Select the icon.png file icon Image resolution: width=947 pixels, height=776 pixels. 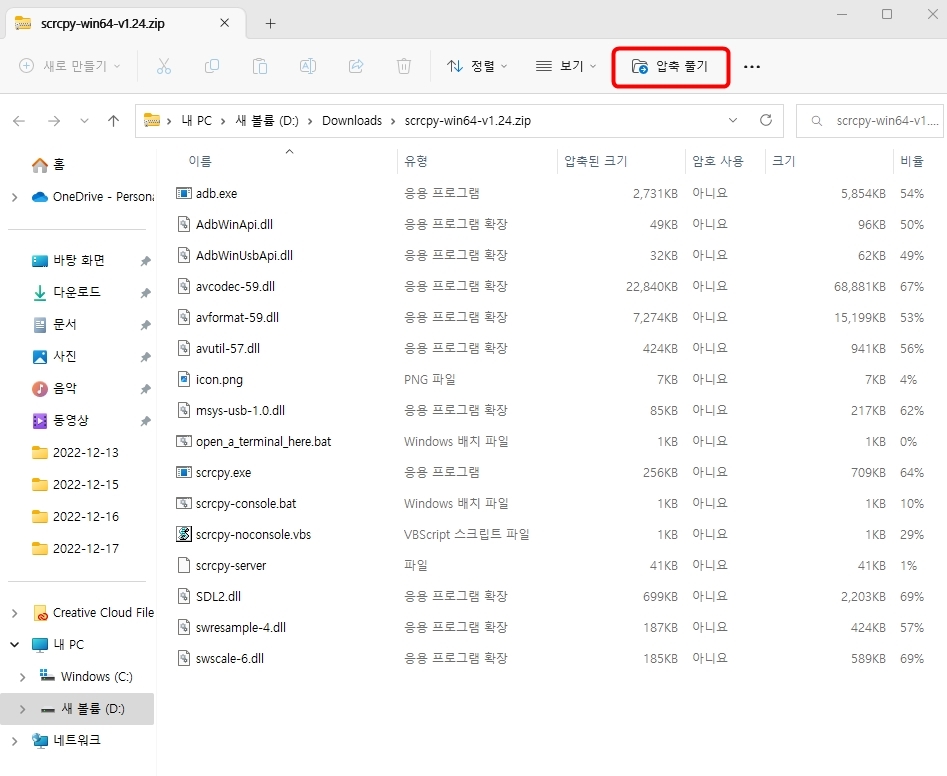(184, 379)
